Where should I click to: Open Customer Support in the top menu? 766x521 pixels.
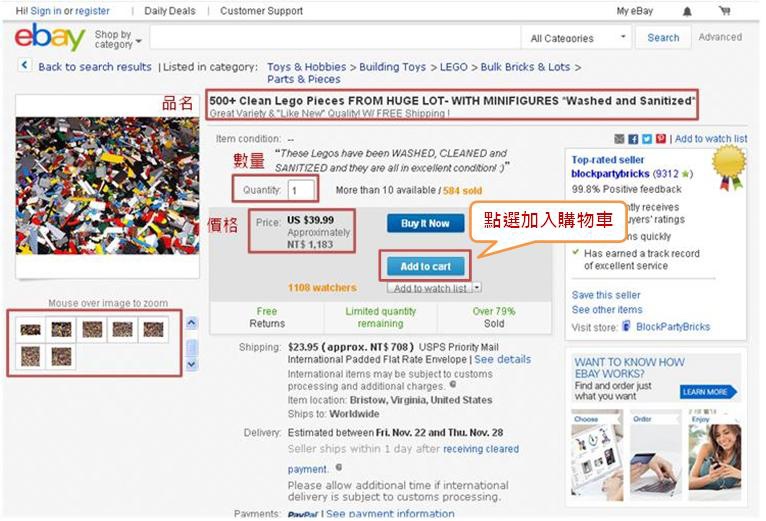point(261,11)
